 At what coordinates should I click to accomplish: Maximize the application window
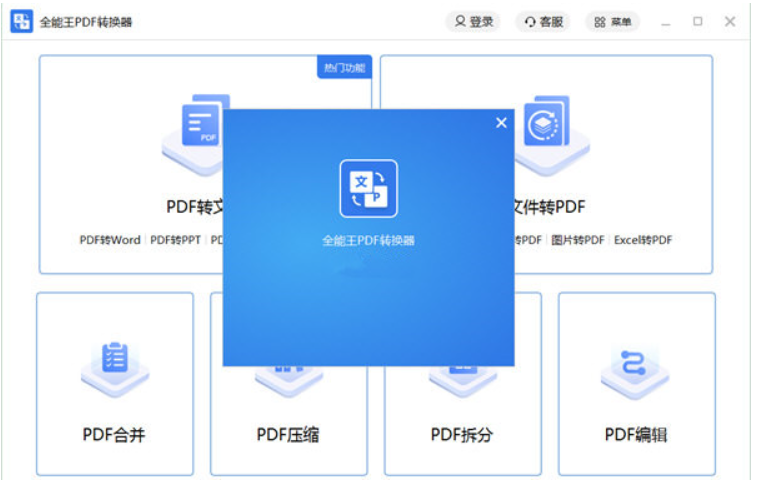coord(697,21)
